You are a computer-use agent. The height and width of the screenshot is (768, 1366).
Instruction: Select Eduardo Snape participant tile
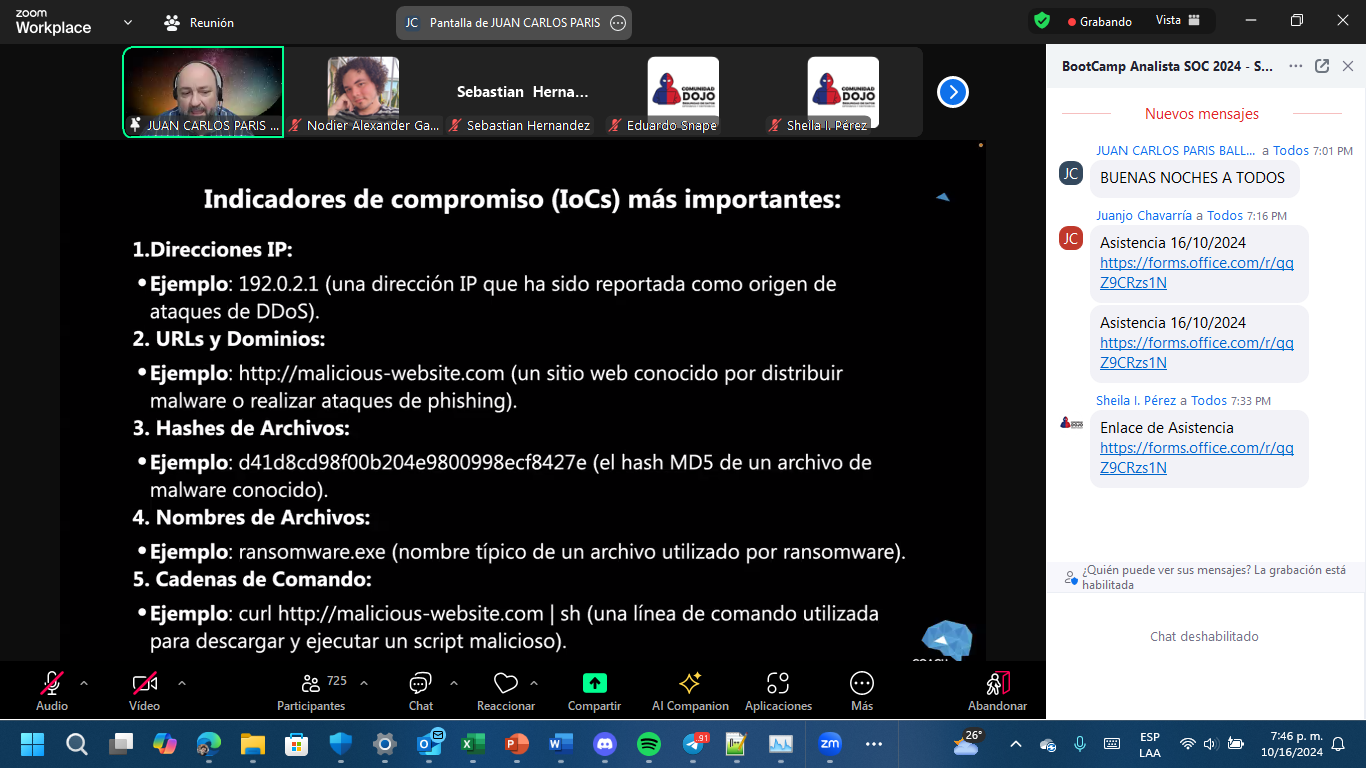(x=683, y=91)
